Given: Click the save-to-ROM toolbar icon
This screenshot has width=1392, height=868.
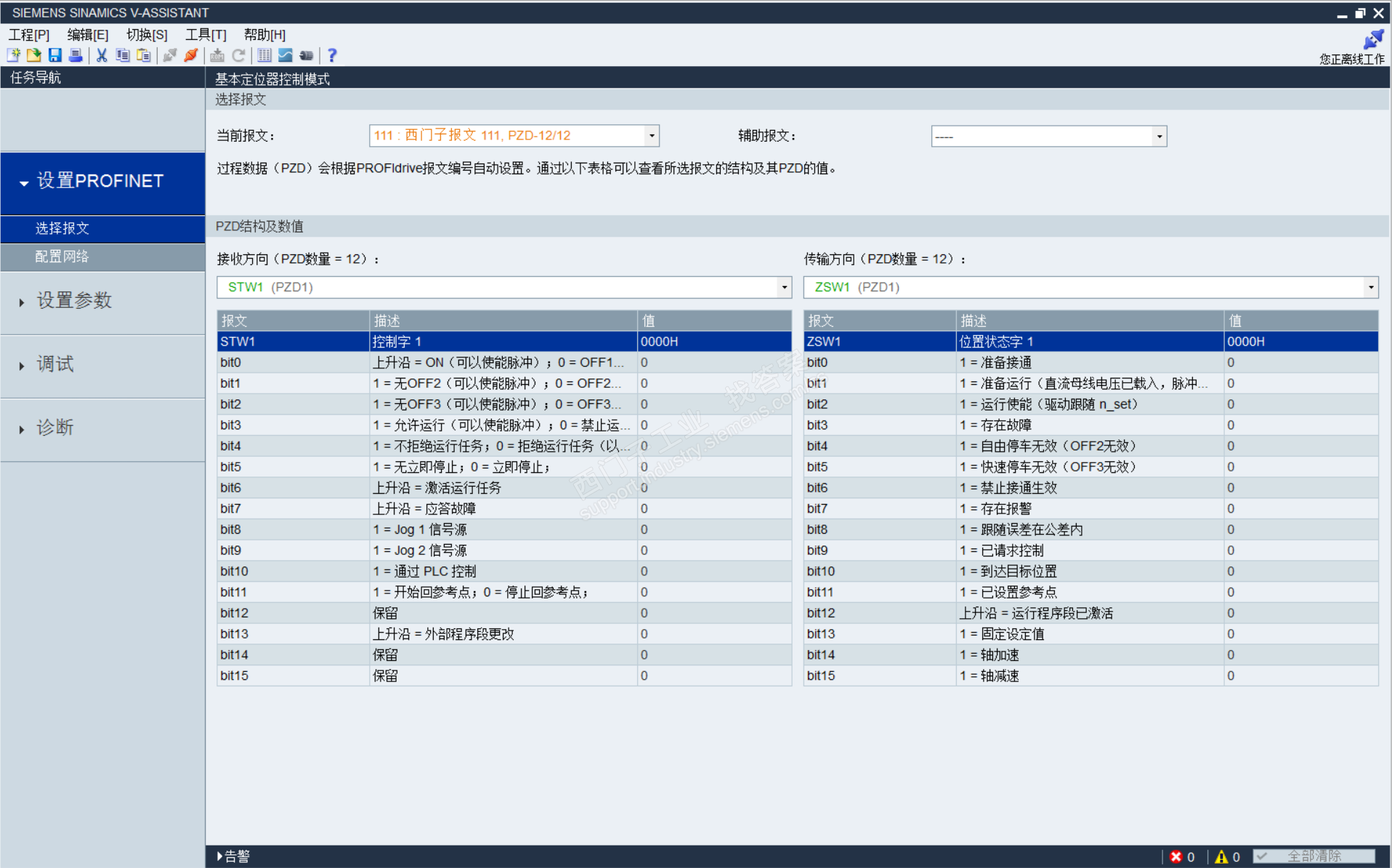Looking at the screenshot, I should 217,55.
